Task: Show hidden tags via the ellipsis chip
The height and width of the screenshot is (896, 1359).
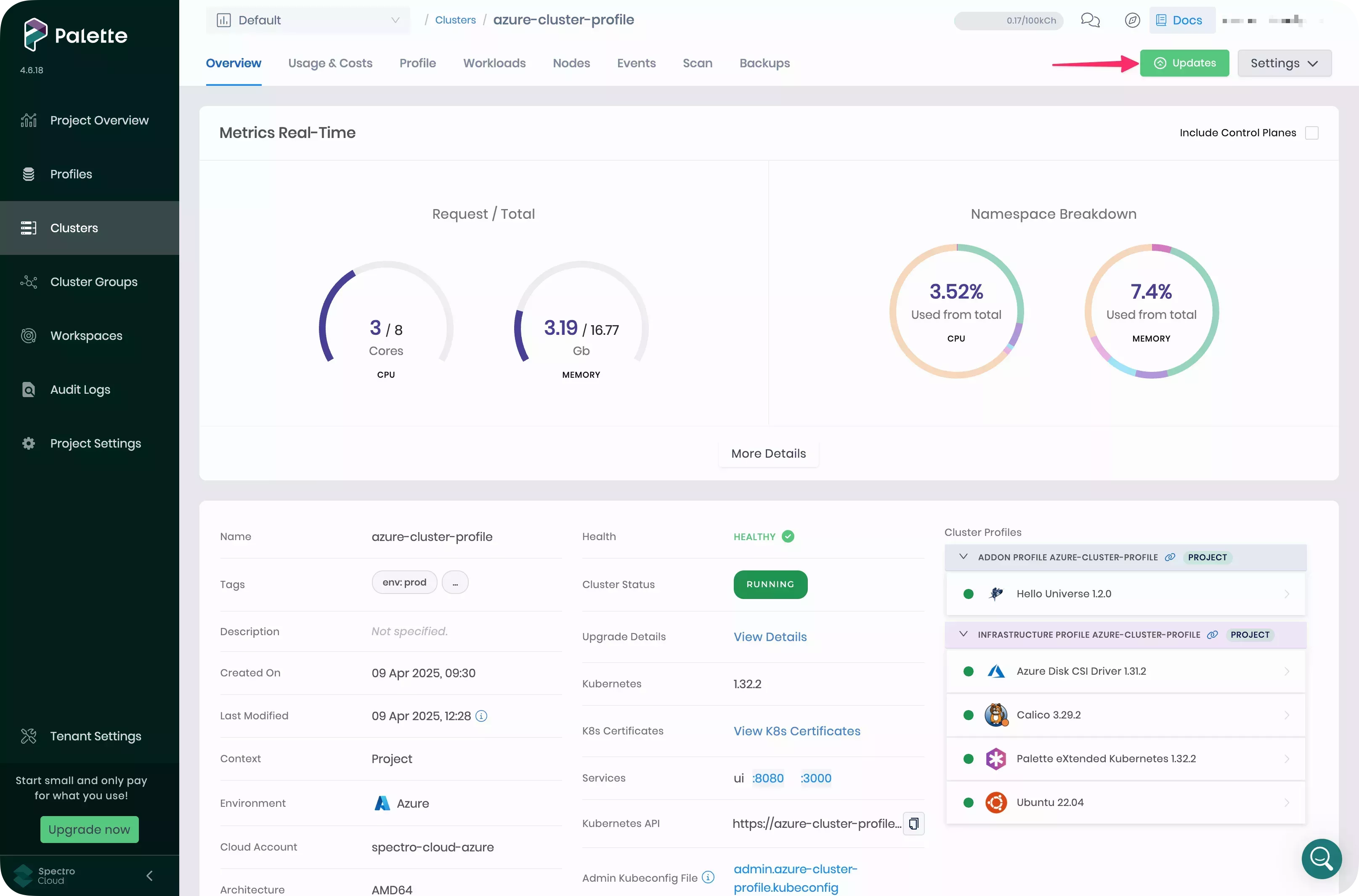Action: tap(456, 582)
